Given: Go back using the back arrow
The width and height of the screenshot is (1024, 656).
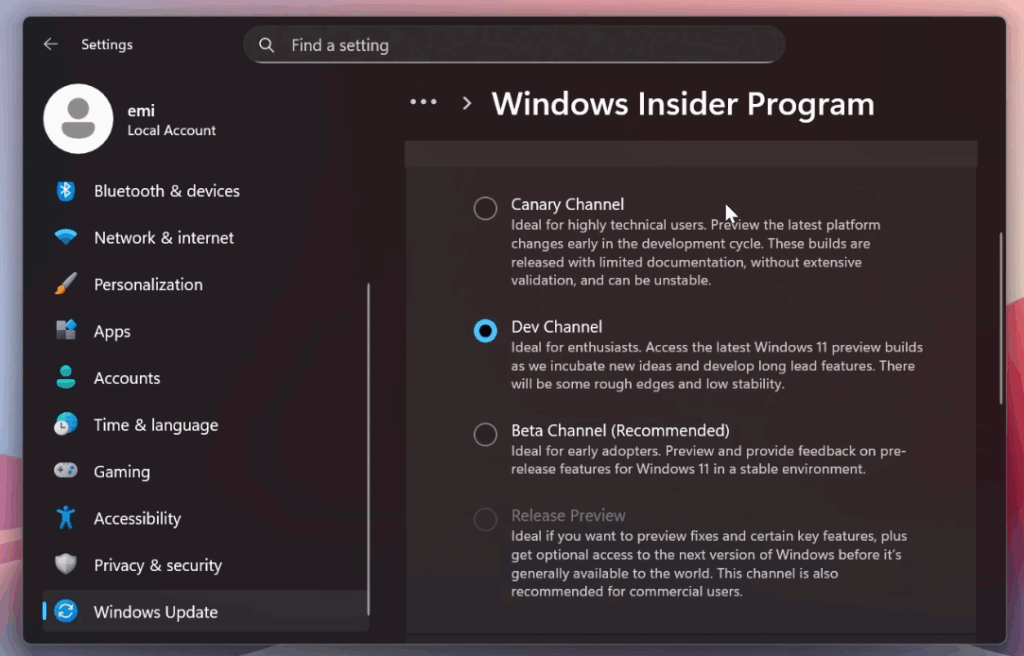Looking at the screenshot, I should (50, 45).
